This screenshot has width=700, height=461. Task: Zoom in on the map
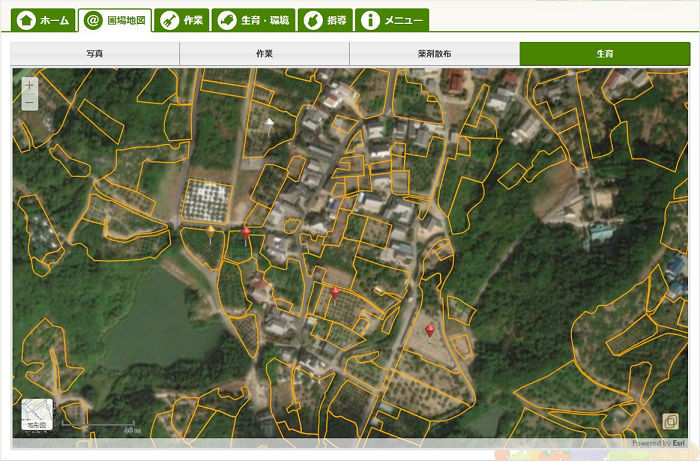click(x=30, y=85)
